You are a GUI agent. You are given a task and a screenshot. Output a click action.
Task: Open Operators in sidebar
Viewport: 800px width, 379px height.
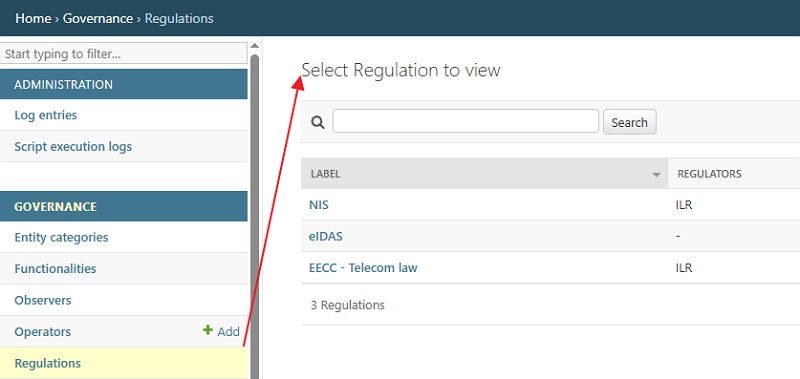43,332
